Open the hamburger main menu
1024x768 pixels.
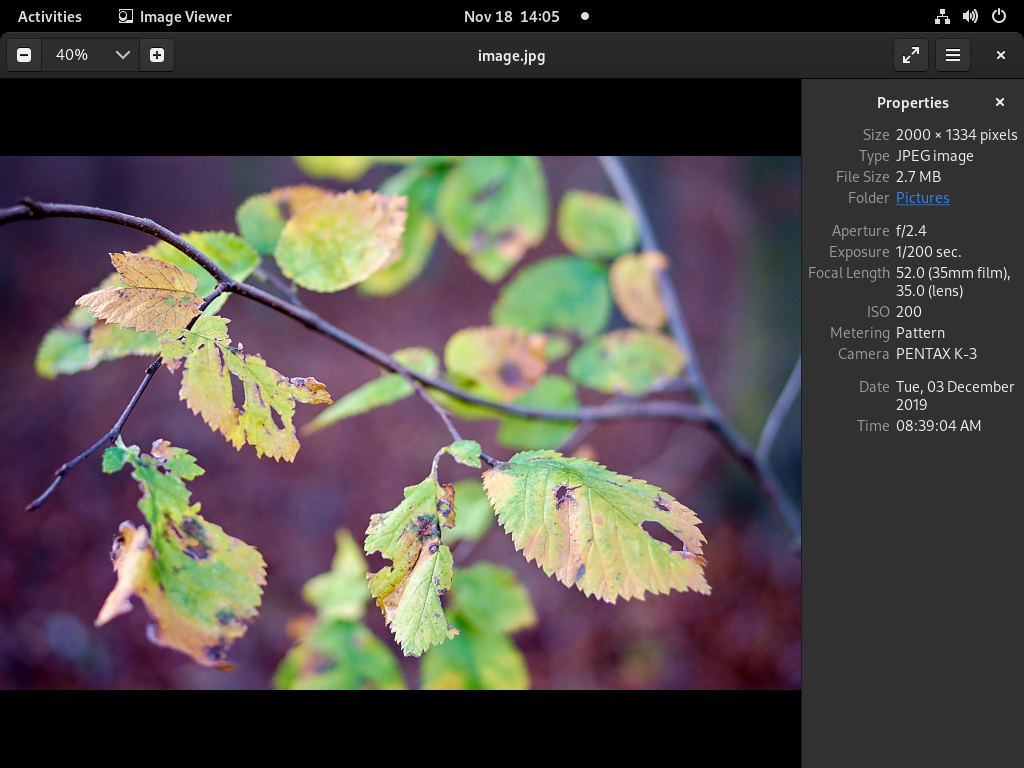click(953, 56)
